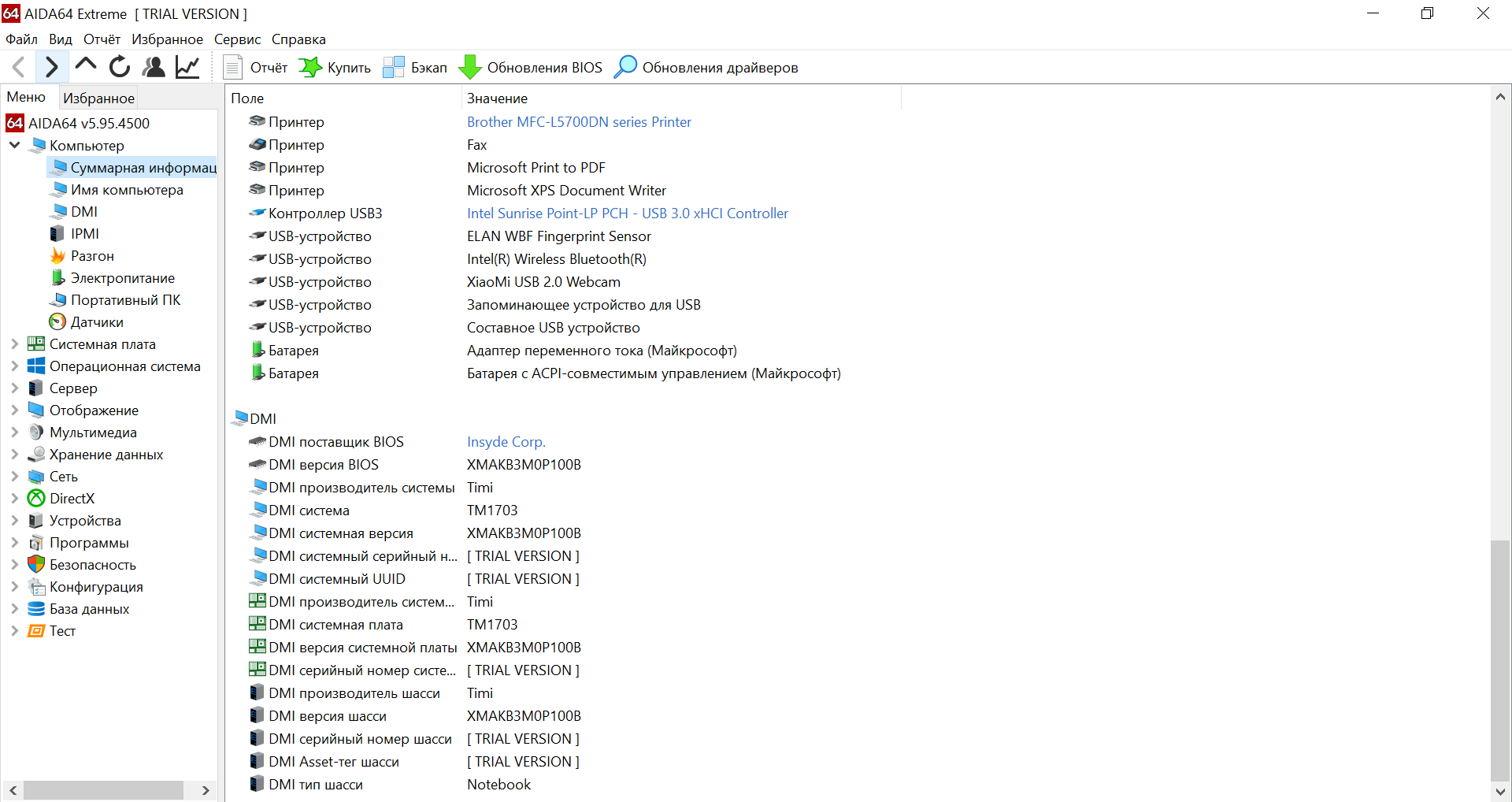Expand the Устройства node
Image resolution: width=1512 pixels, height=802 pixels.
(x=14, y=521)
